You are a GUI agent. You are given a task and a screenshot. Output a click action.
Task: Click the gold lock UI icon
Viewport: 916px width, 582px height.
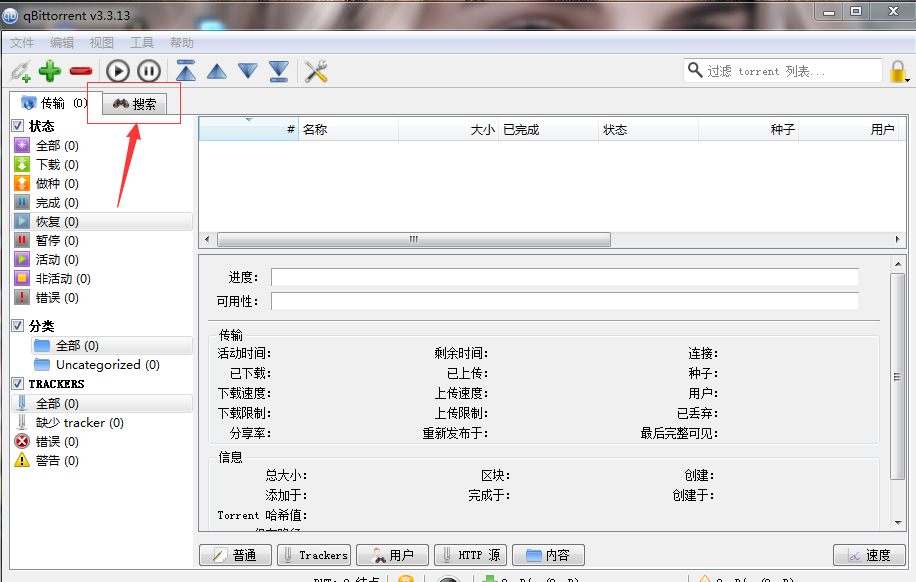coord(898,72)
